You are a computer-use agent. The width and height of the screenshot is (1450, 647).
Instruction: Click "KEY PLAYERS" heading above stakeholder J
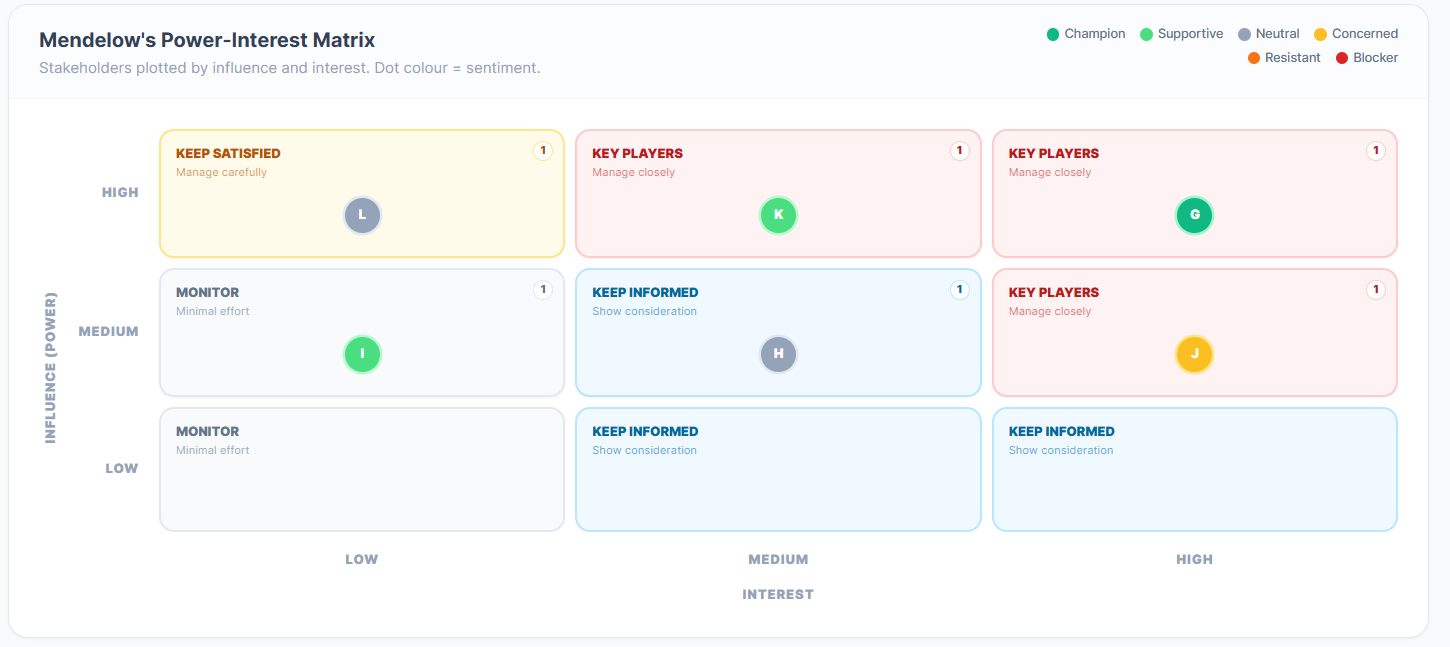click(1054, 293)
